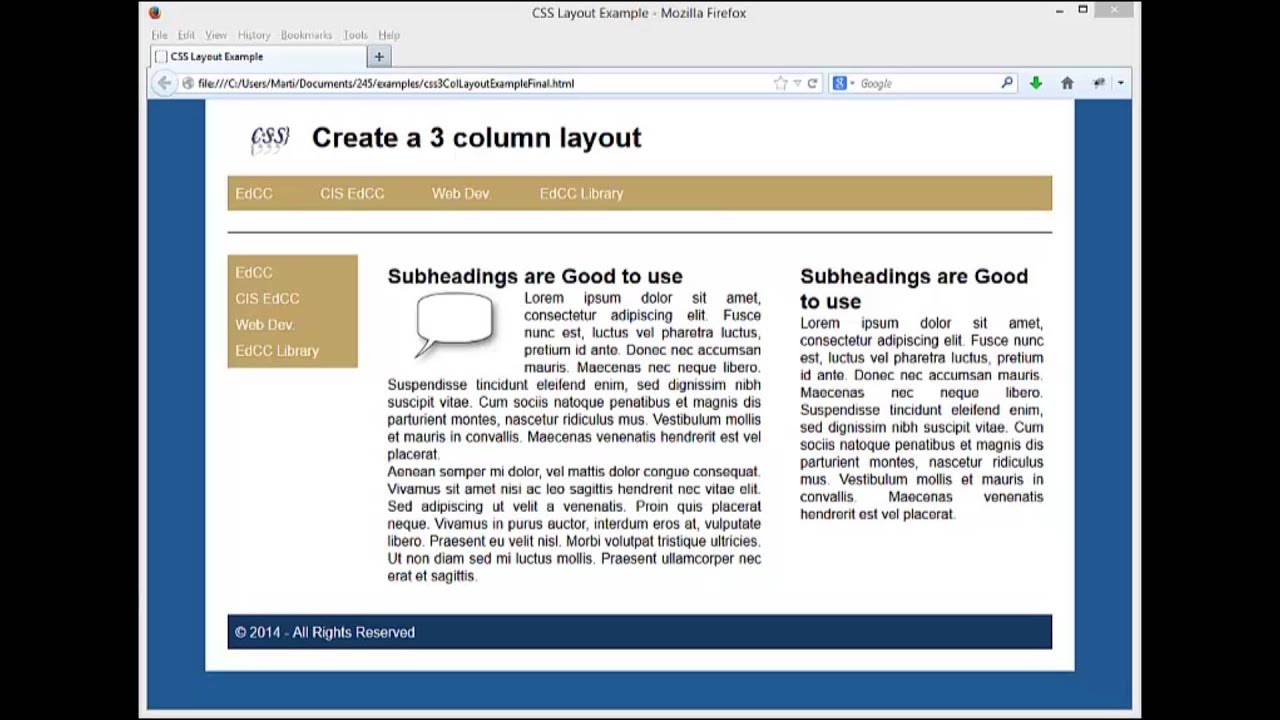Click the speech bubble image
Image resolution: width=1280 pixels, height=720 pixels.
[455, 324]
